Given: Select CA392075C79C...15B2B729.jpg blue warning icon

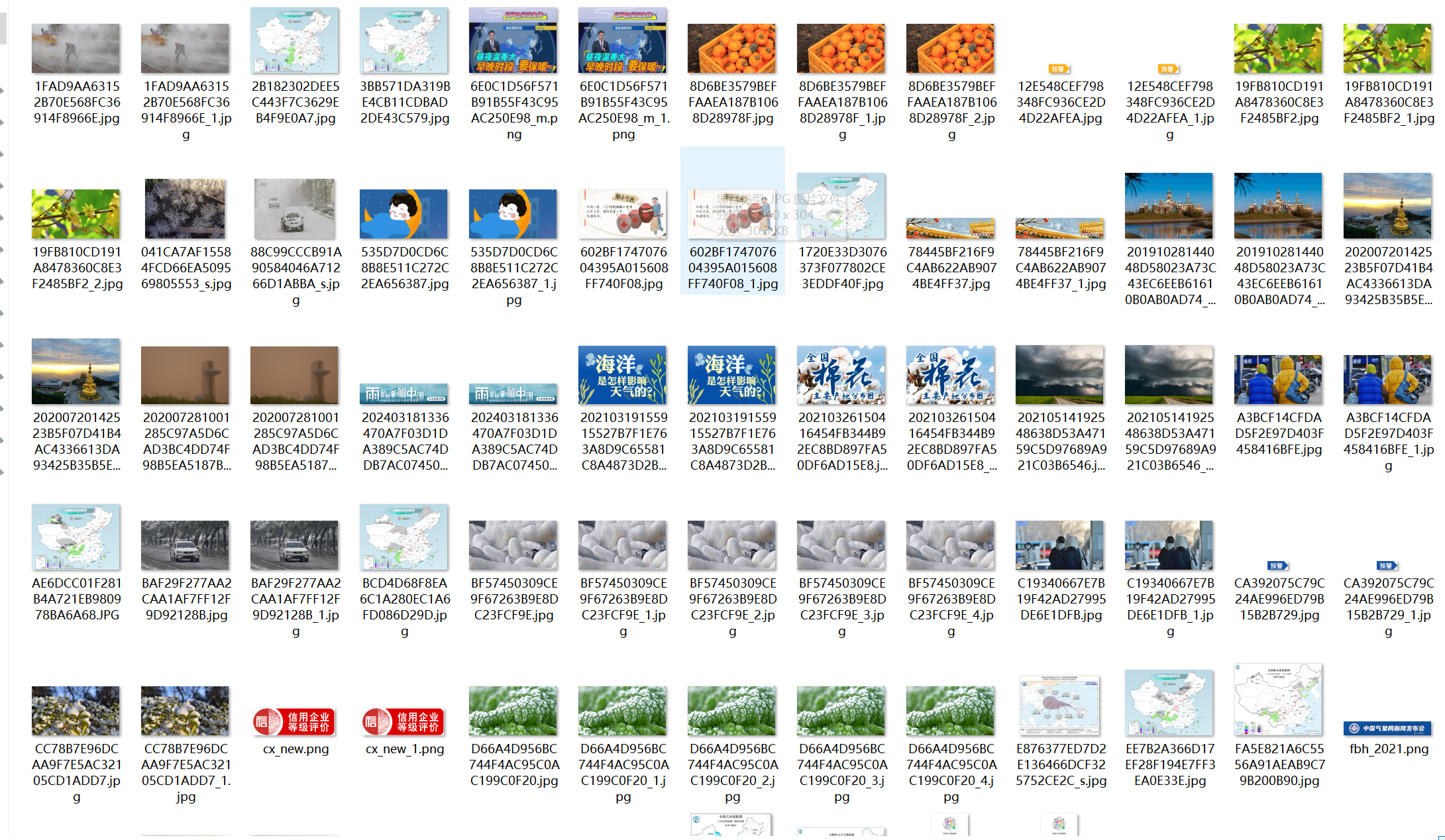Looking at the screenshot, I should pyautogui.click(x=1278, y=566).
